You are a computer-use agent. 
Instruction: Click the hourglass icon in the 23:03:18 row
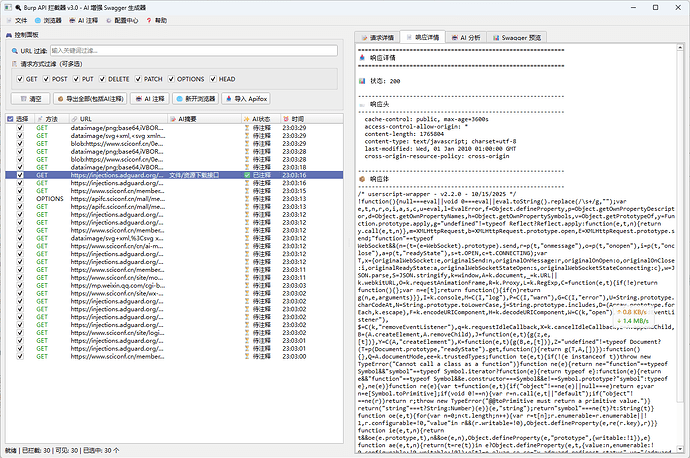[247, 167]
